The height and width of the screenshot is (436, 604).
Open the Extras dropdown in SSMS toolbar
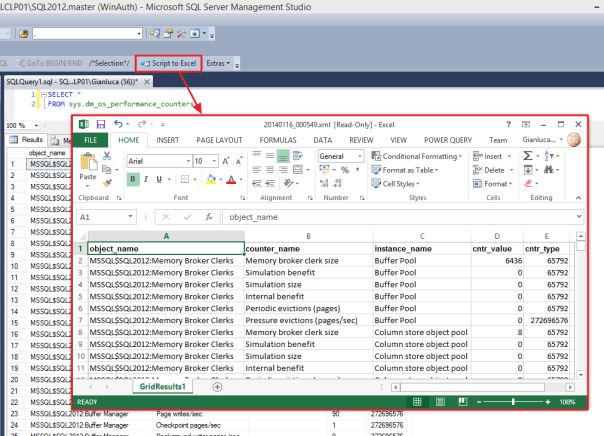[x=218, y=63]
